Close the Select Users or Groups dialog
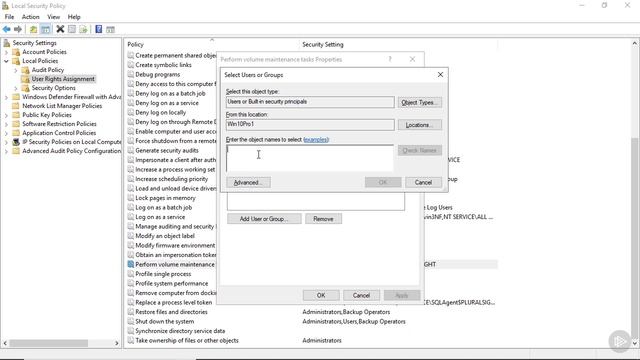Image resolution: width=640 pixels, height=360 pixels. click(440, 75)
